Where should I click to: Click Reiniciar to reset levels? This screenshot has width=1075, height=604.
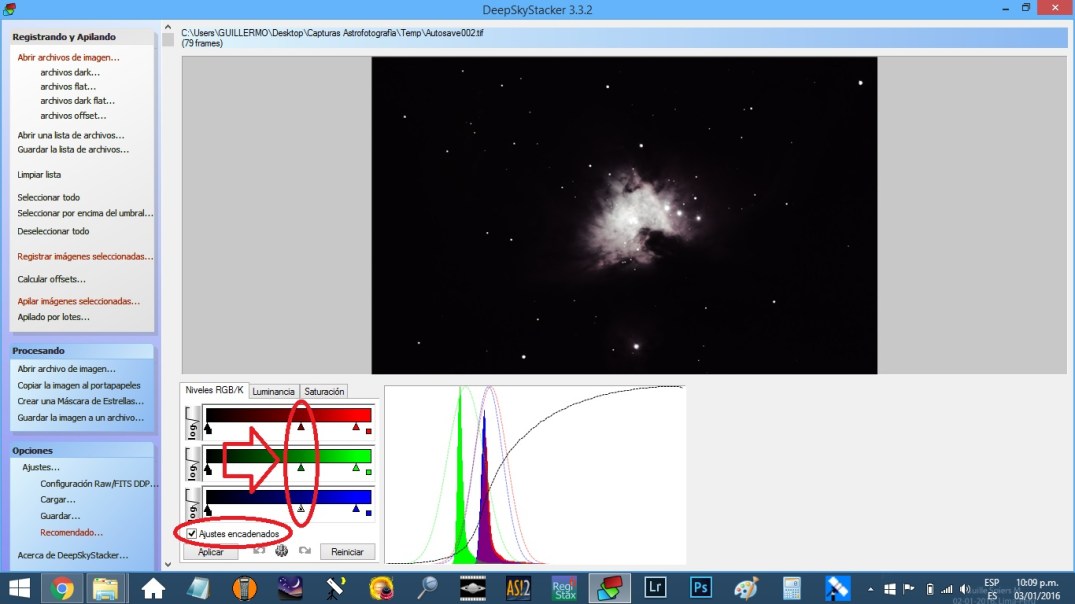pyautogui.click(x=346, y=551)
